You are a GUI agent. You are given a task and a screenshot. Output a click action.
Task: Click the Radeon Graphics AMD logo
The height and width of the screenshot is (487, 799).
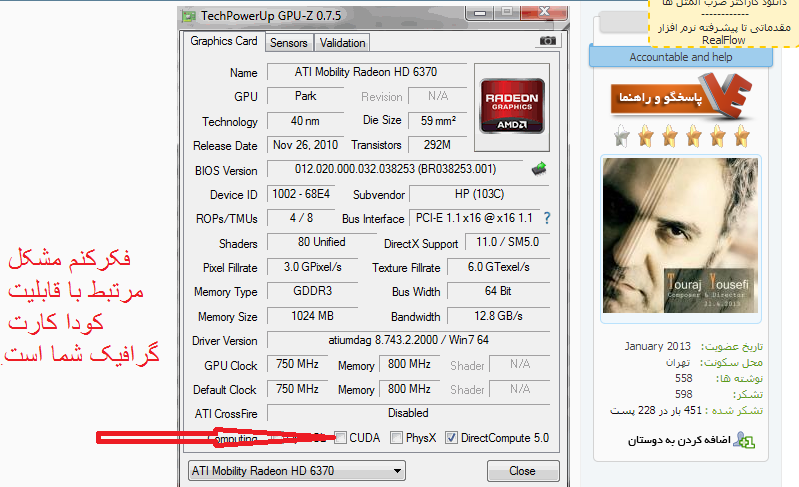coord(512,106)
